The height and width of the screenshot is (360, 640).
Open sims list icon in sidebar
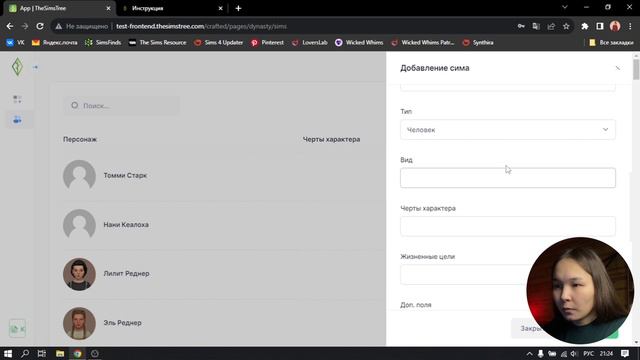click(x=17, y=120)
